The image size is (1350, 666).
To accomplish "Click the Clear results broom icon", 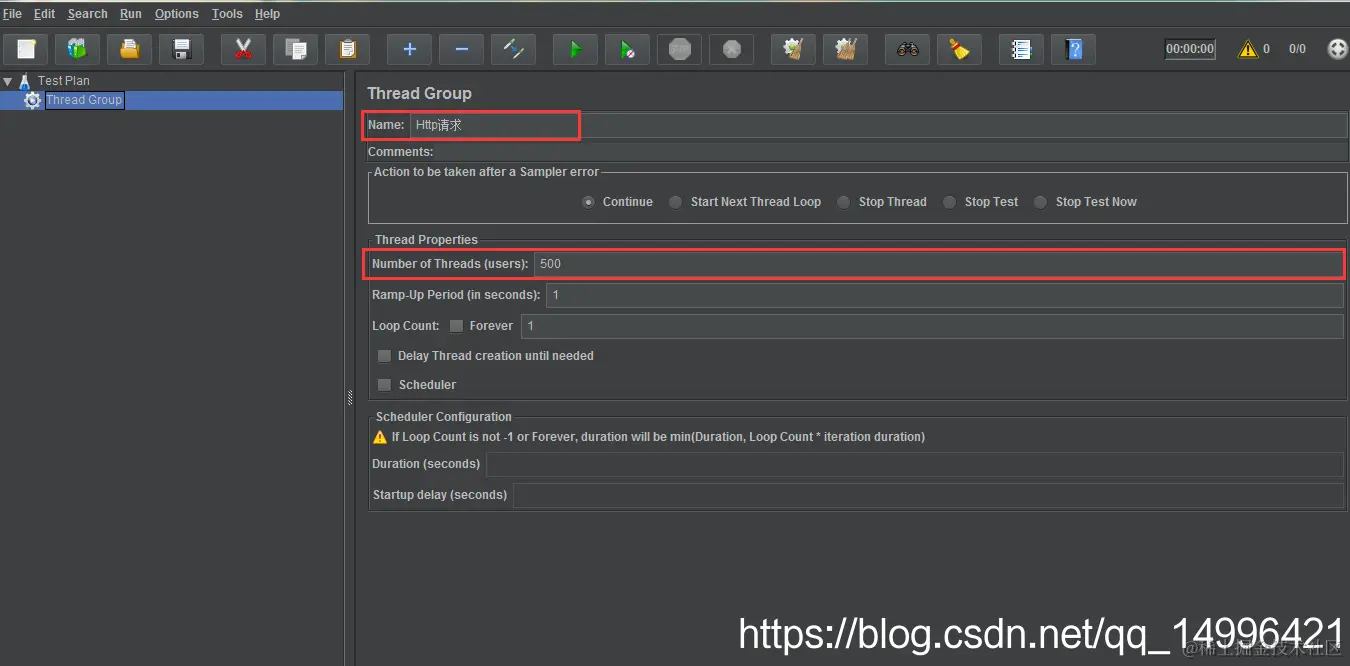I will 793,49.
